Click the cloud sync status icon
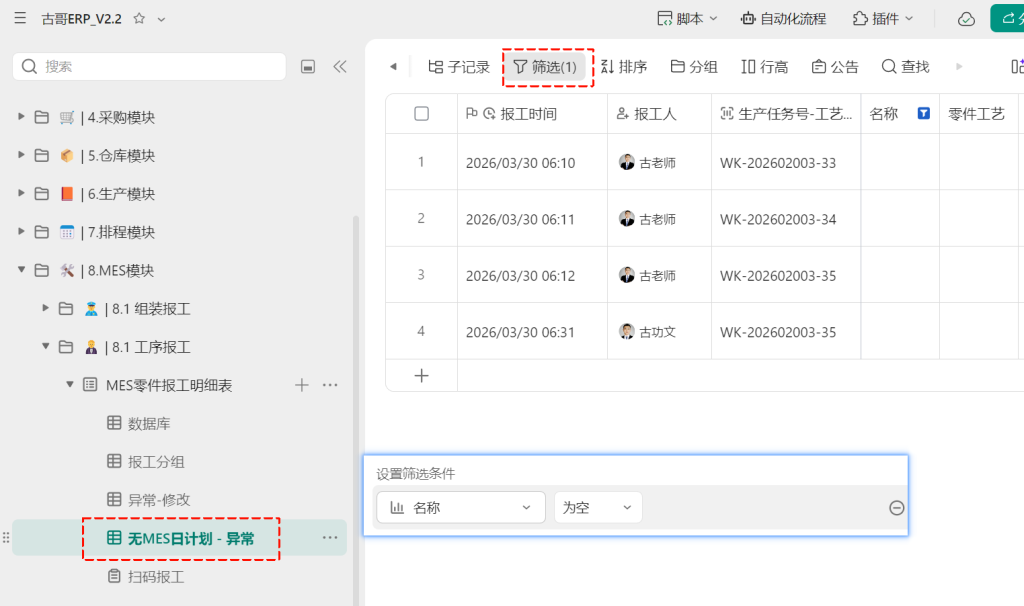 pyautogui.click(x=966, y=19)
